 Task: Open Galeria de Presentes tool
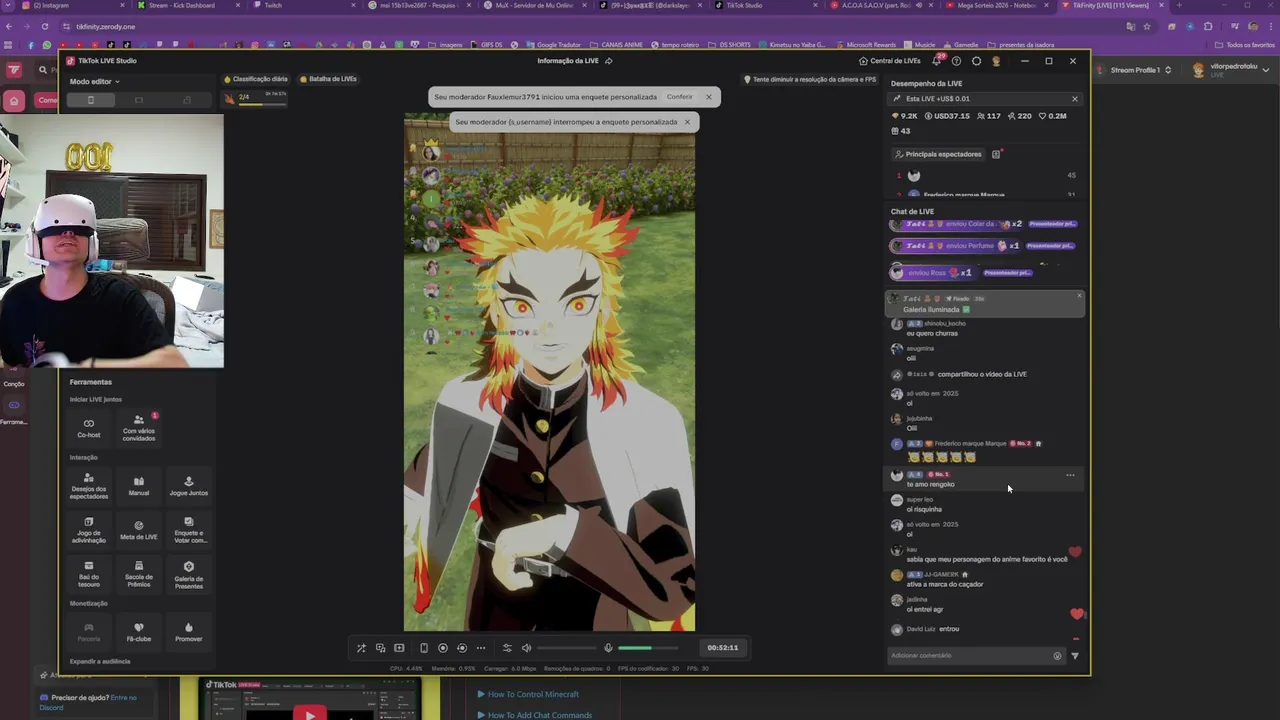pyautogui.click(x=189, y=573)
